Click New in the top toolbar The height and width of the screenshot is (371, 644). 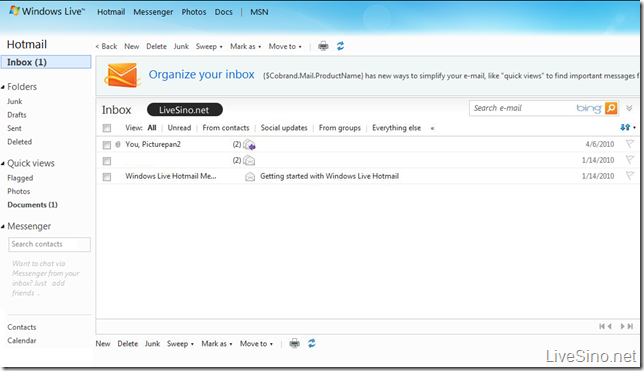tap(131, 46)
